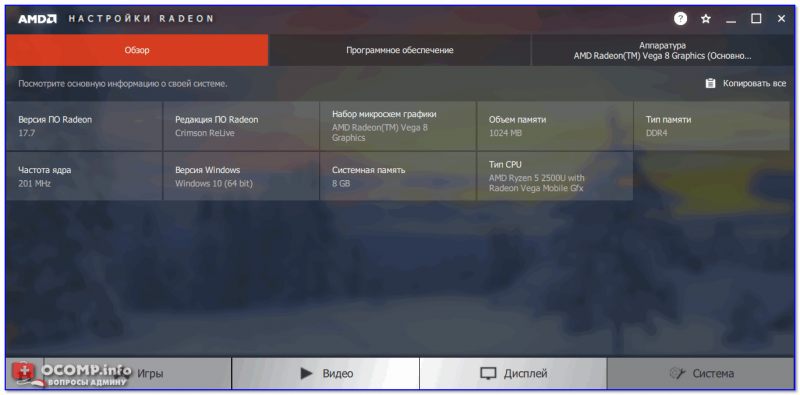Image resolution: width=800 pixels, height=395 pixels.
Task: Open the Аппаратура Vega 8 Graphics tab
Action: click(x=662, y=50)
